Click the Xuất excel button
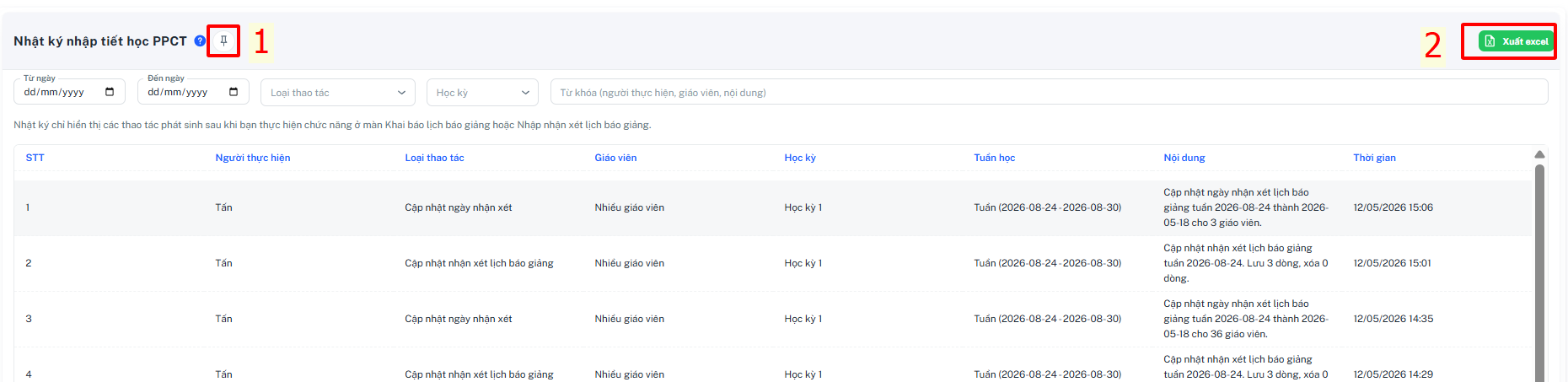Screen dimensions: 1568x382 [1517, 41]
